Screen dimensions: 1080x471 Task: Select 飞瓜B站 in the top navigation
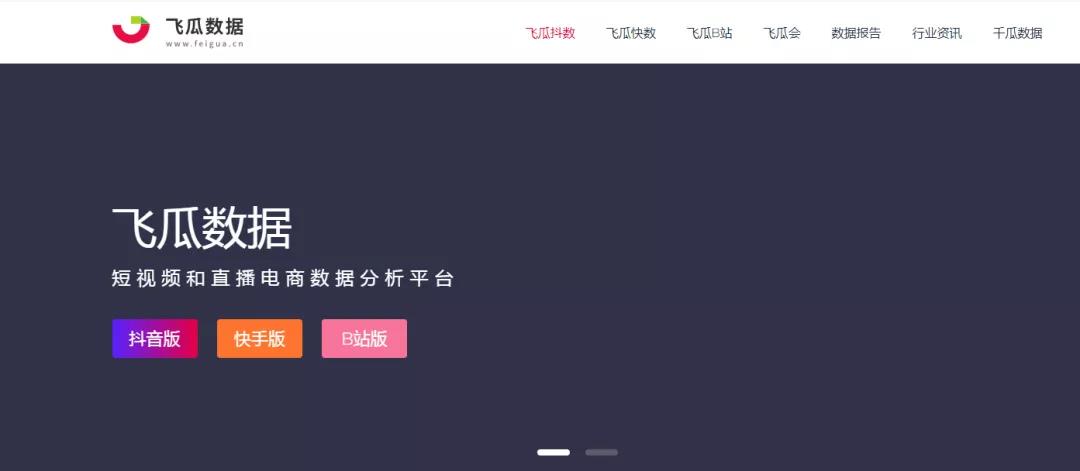tap(709, 33)
